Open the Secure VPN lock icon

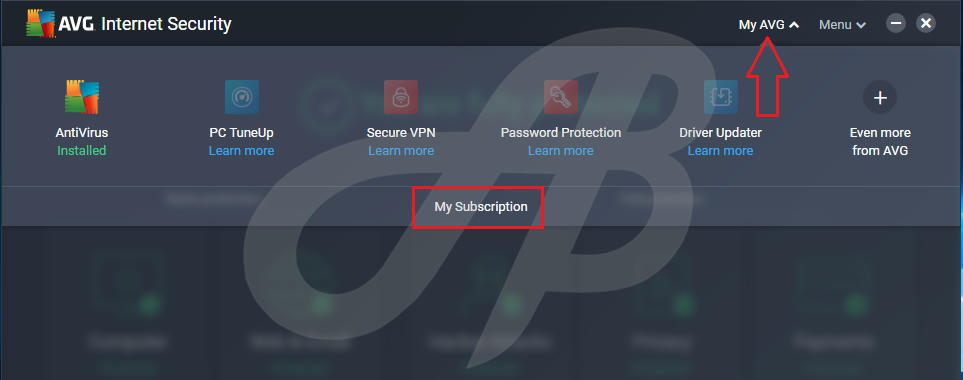(x=401, y=97)
